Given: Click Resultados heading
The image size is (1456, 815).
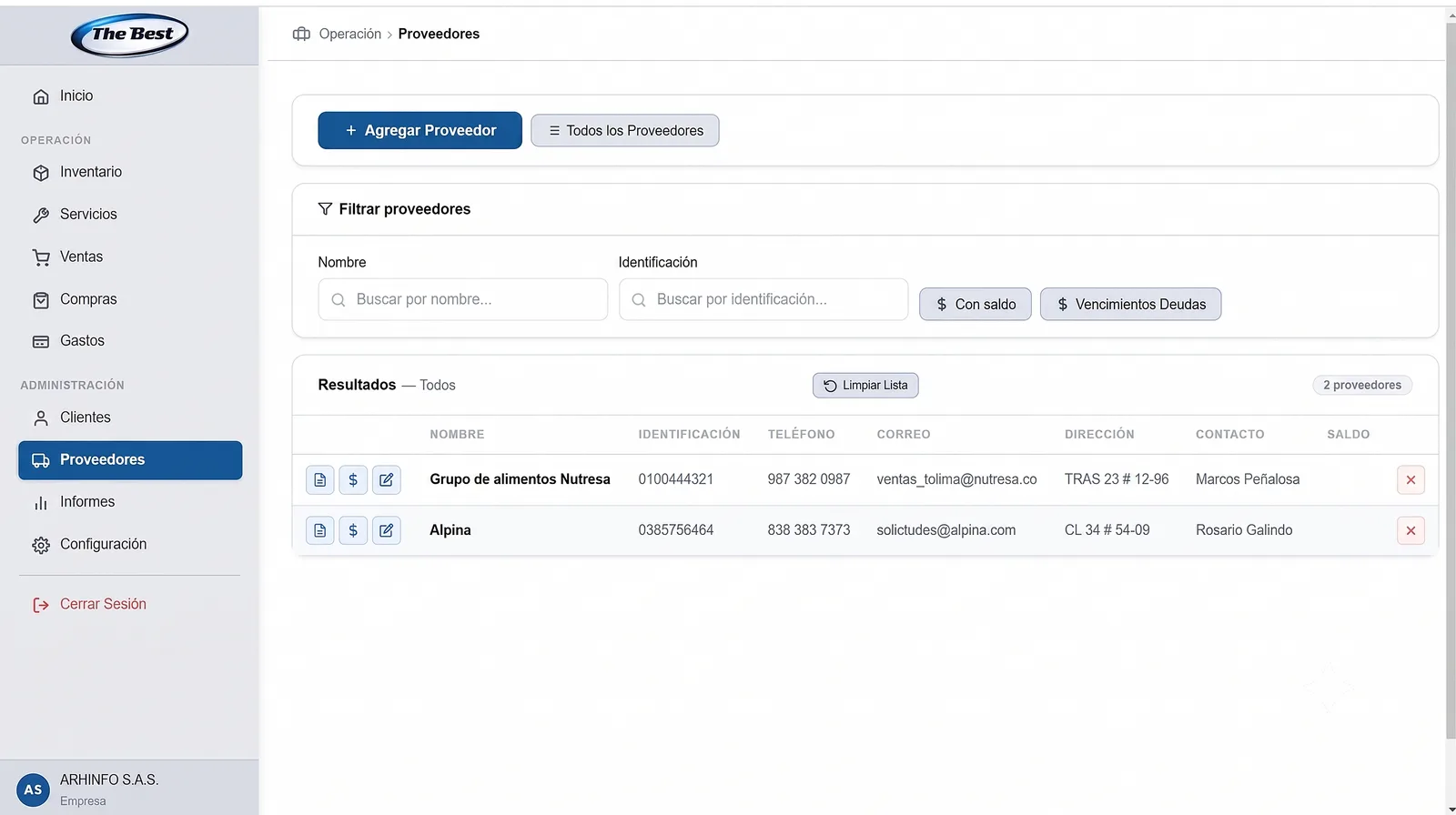Looking at the screenshot, I should (x=357, y=385).
